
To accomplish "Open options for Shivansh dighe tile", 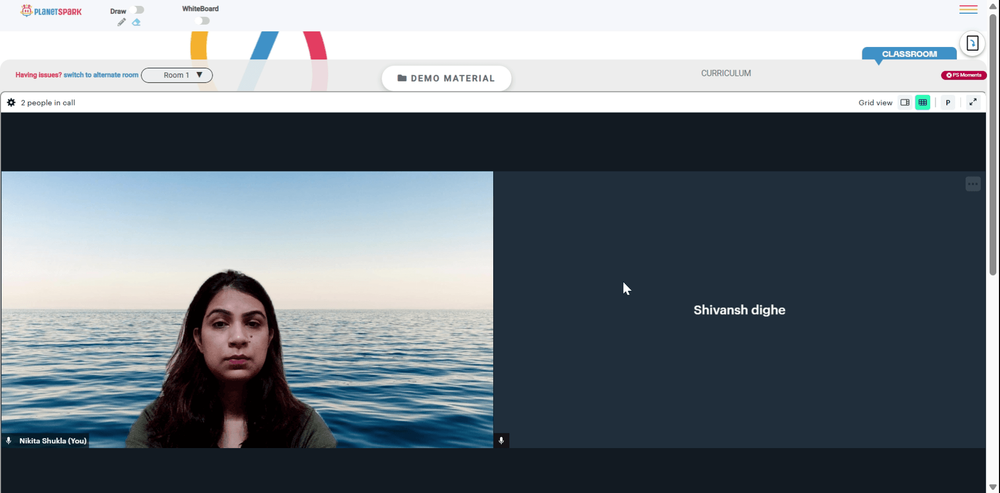I will [x=973, y=184].
